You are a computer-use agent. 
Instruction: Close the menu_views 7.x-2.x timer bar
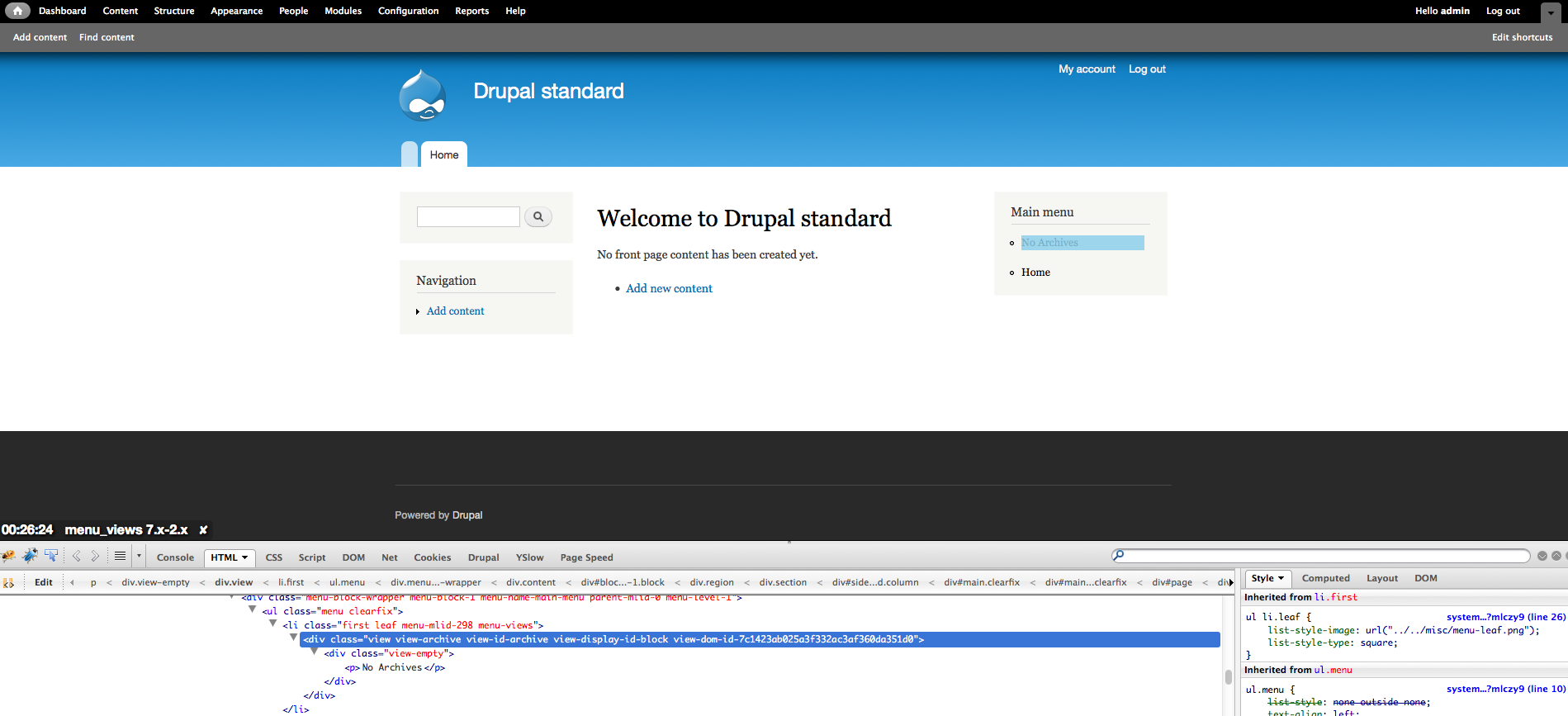point(203,530)
